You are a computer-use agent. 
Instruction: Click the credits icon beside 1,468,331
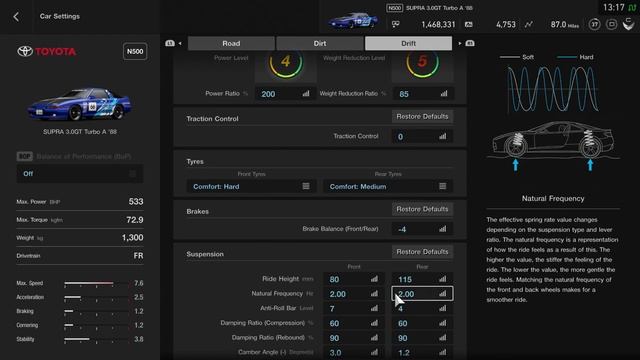point(396,24)
